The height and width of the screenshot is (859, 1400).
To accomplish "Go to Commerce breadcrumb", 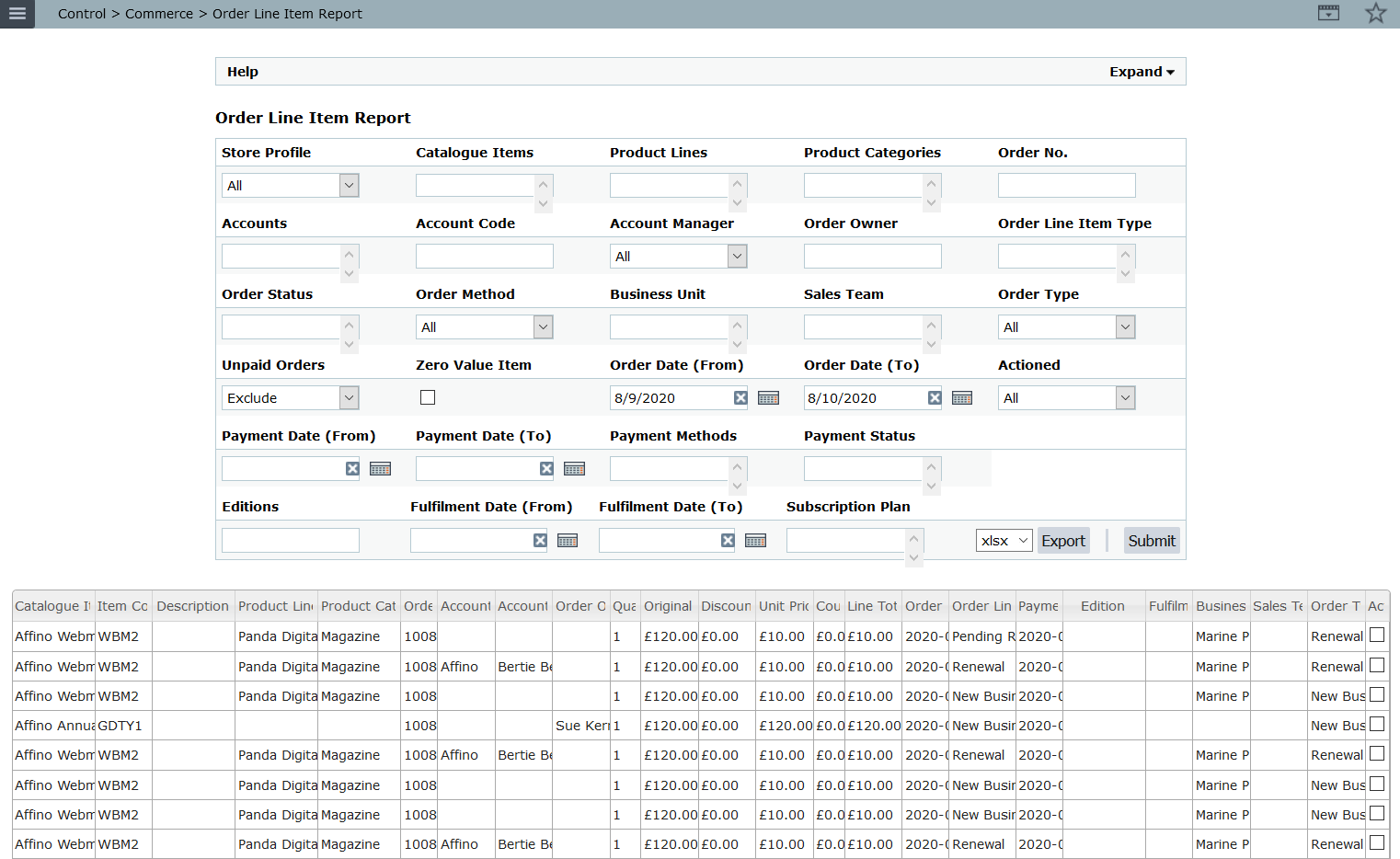I will click(159, 14).
